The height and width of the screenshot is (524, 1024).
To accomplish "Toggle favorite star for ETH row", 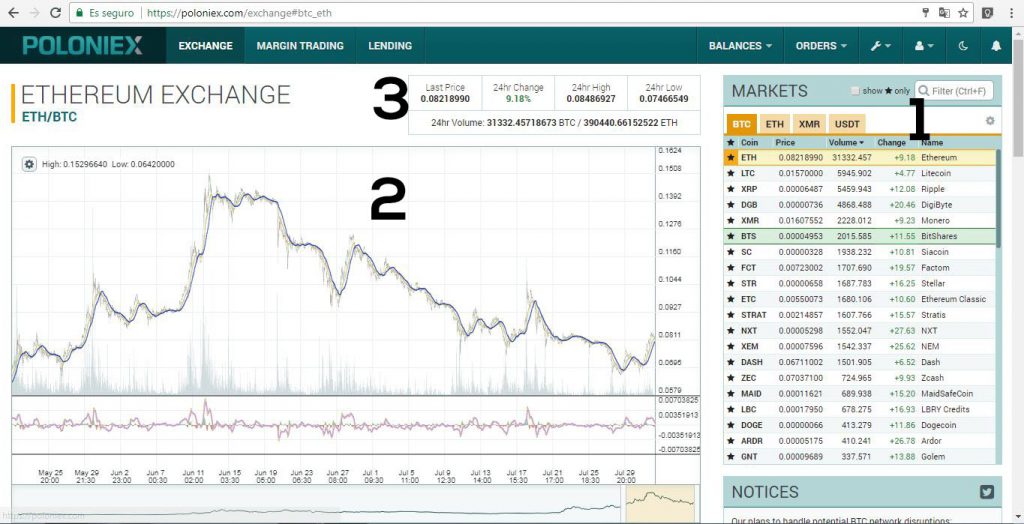I will (731, 157).
